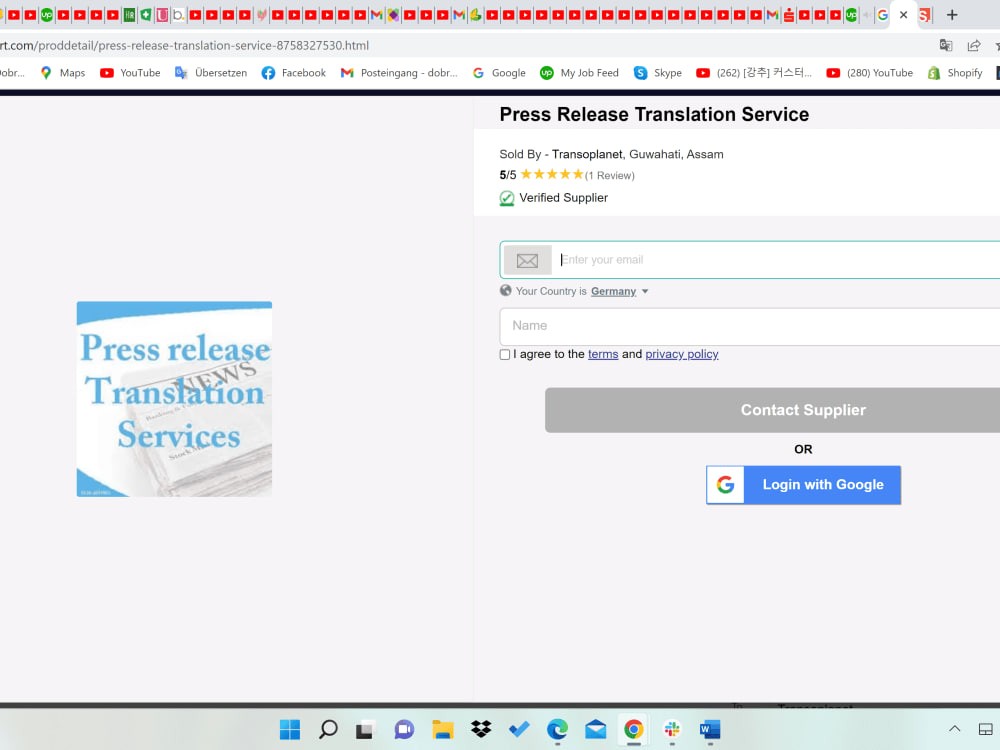The image size is (1000, 750).
Task: Click the Google Translate icon in address bar
Action: tap(946, 45)
